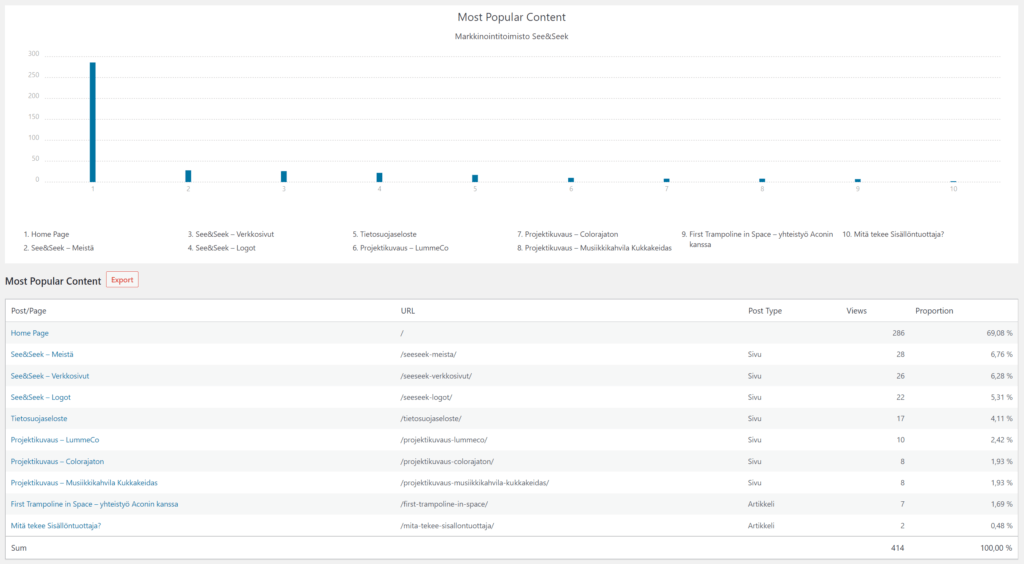This screenshot has width=1024, height=564.
Task: Click the tallest chart bar for item 1
Action: click(x=93, y=122)
